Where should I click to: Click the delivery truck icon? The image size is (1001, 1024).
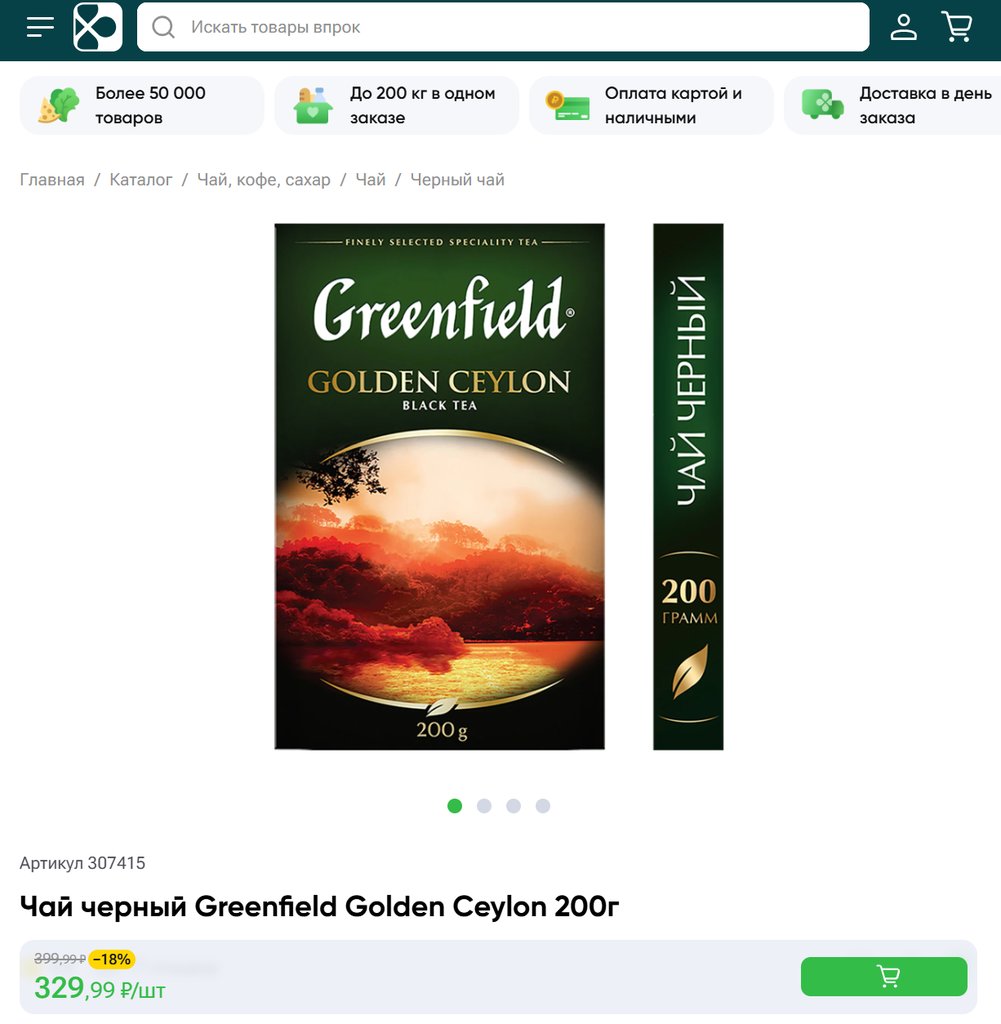(822, 105)
